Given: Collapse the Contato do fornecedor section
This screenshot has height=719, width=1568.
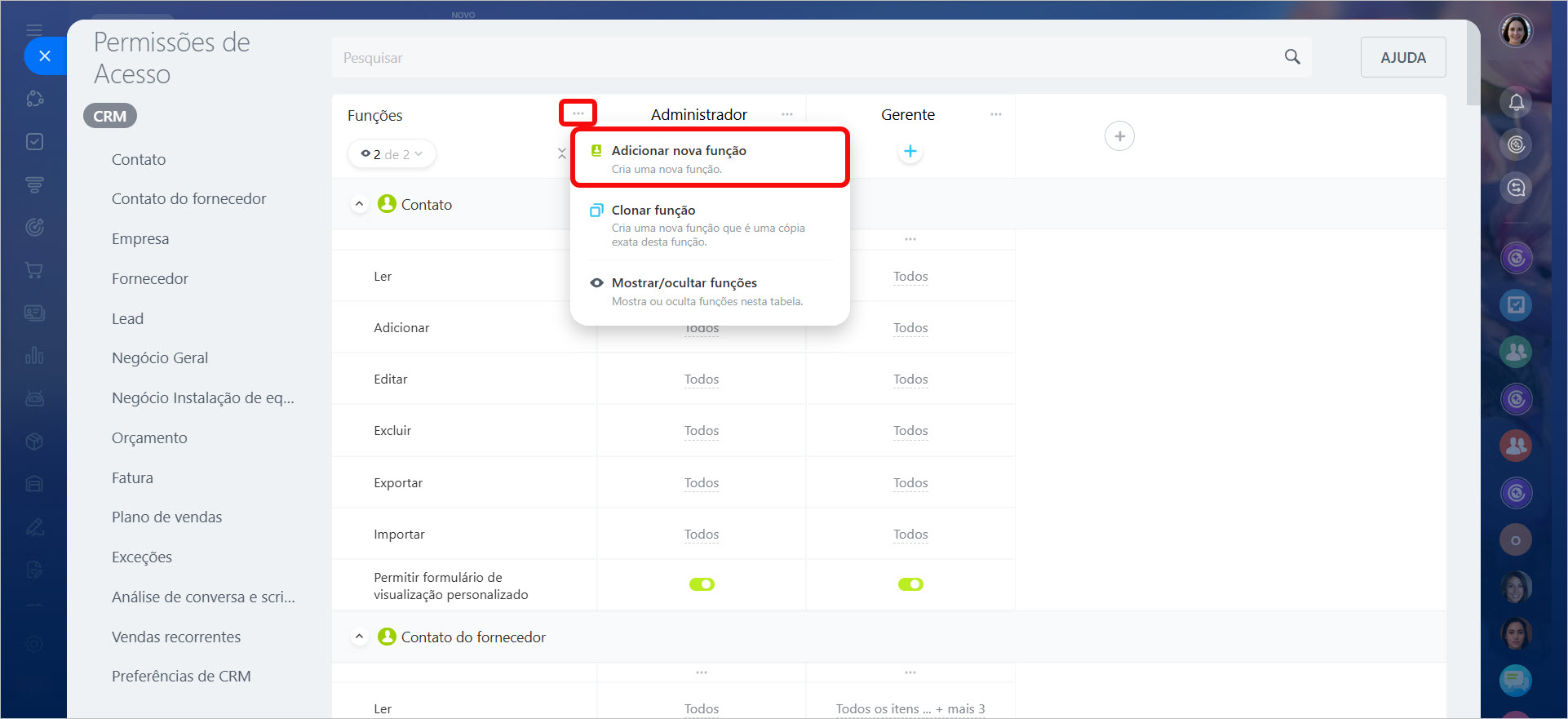Looking at the screenshot, I should click(x=359, y=637).
